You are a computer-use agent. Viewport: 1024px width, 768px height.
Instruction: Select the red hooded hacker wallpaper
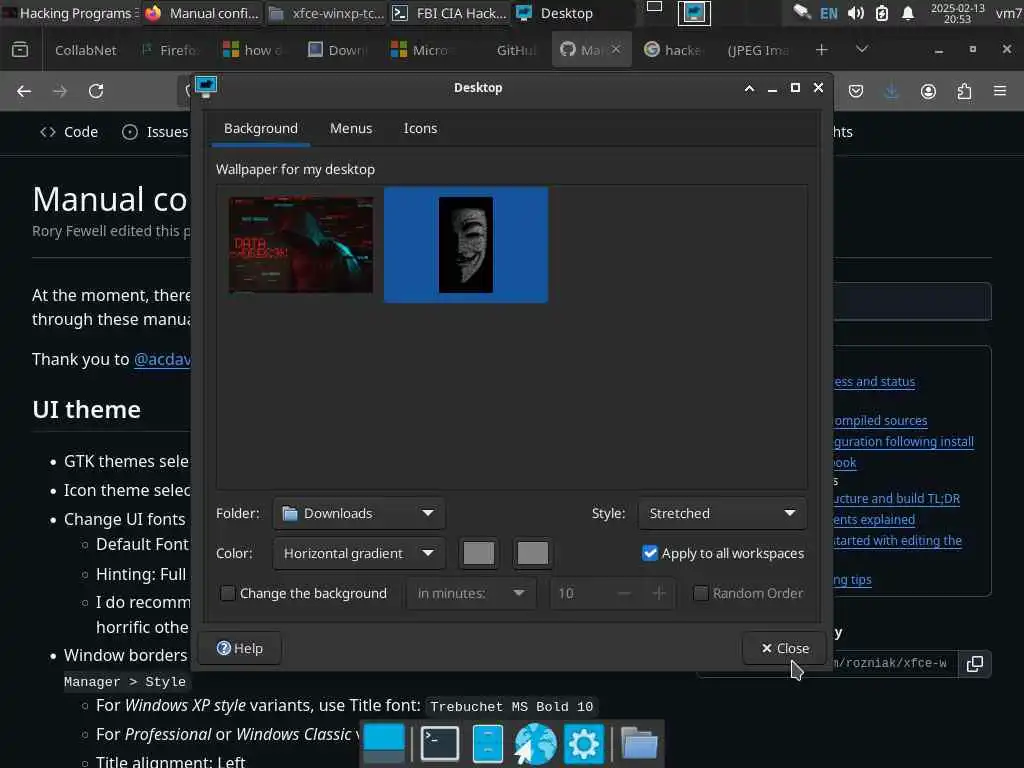coord(301,244)
